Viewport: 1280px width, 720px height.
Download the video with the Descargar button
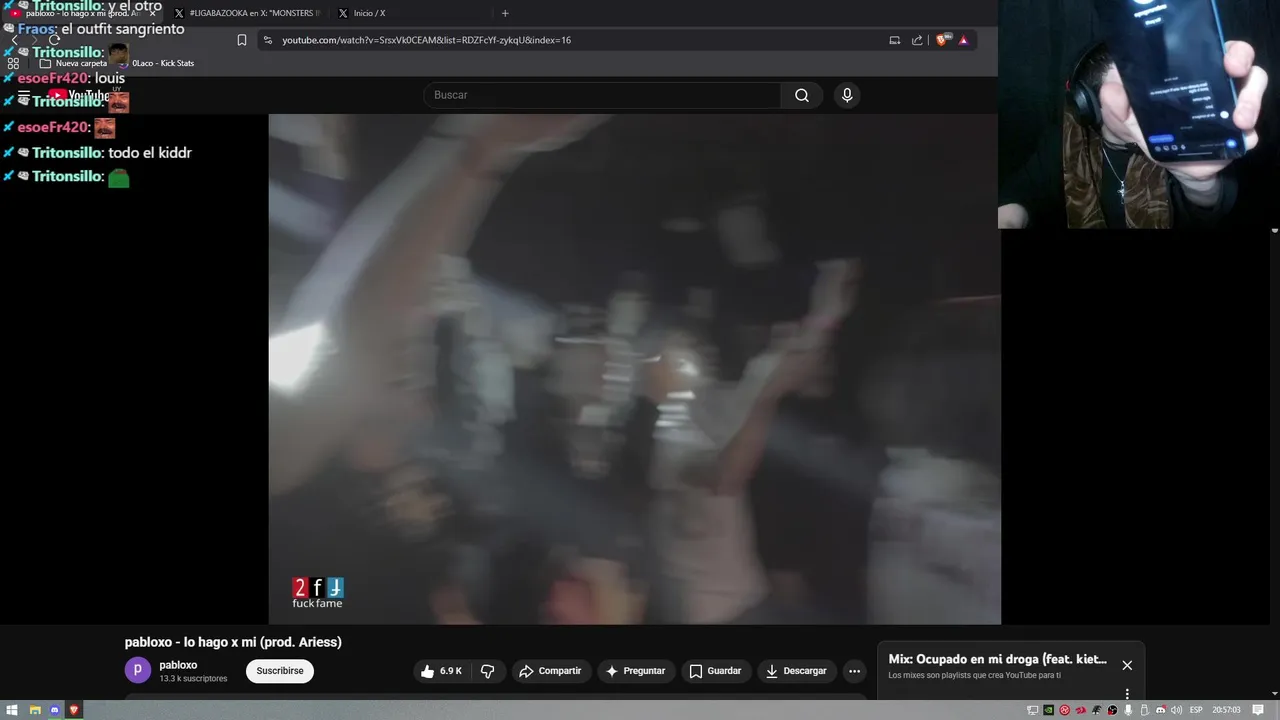796,671
